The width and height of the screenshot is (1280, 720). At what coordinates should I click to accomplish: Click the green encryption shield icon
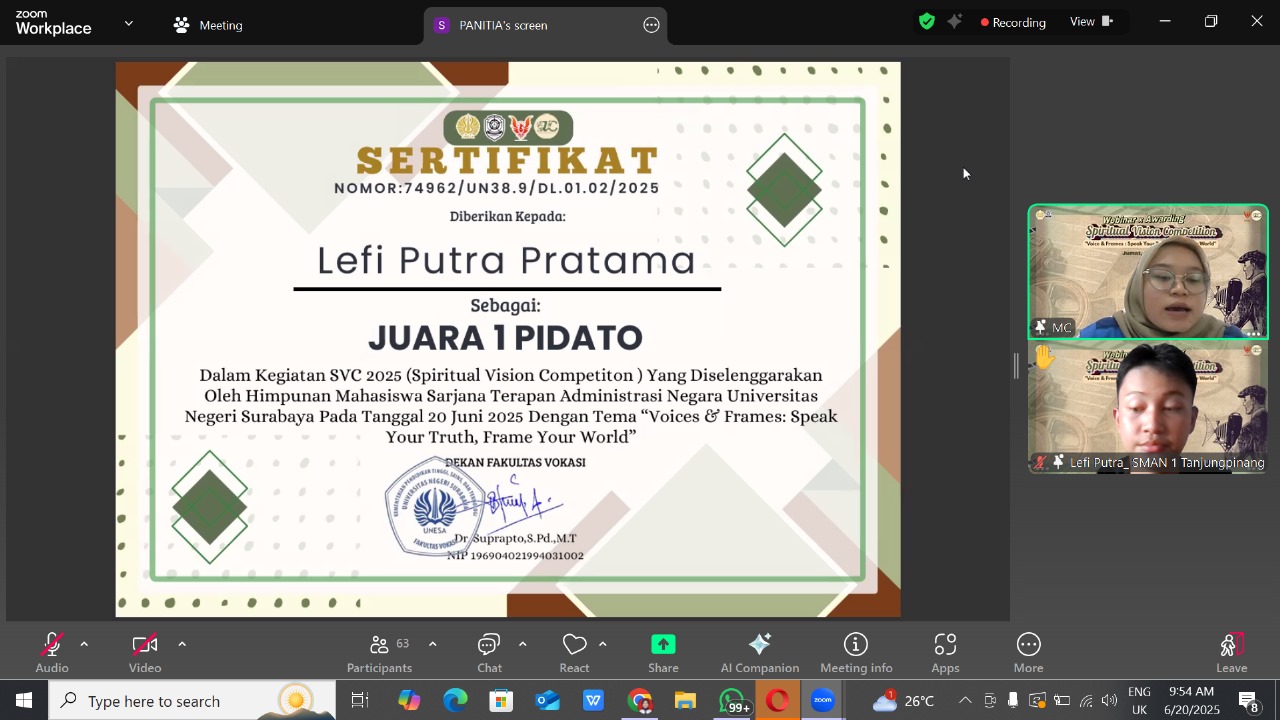(927, 22)
